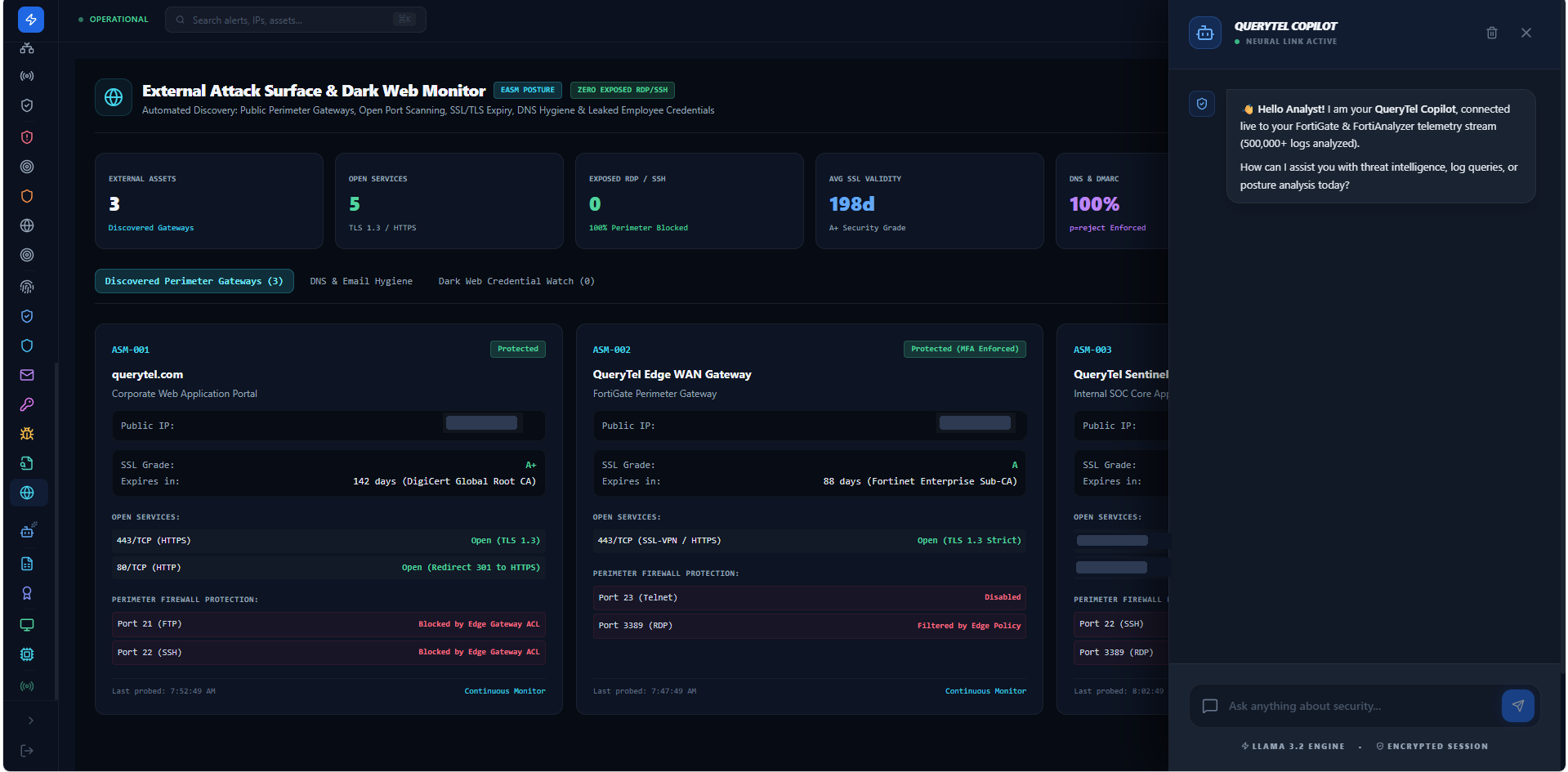The image size is (1568, 772).
Task: Open the award ribbon sidebar icon
Action: [x=27, y=593]
